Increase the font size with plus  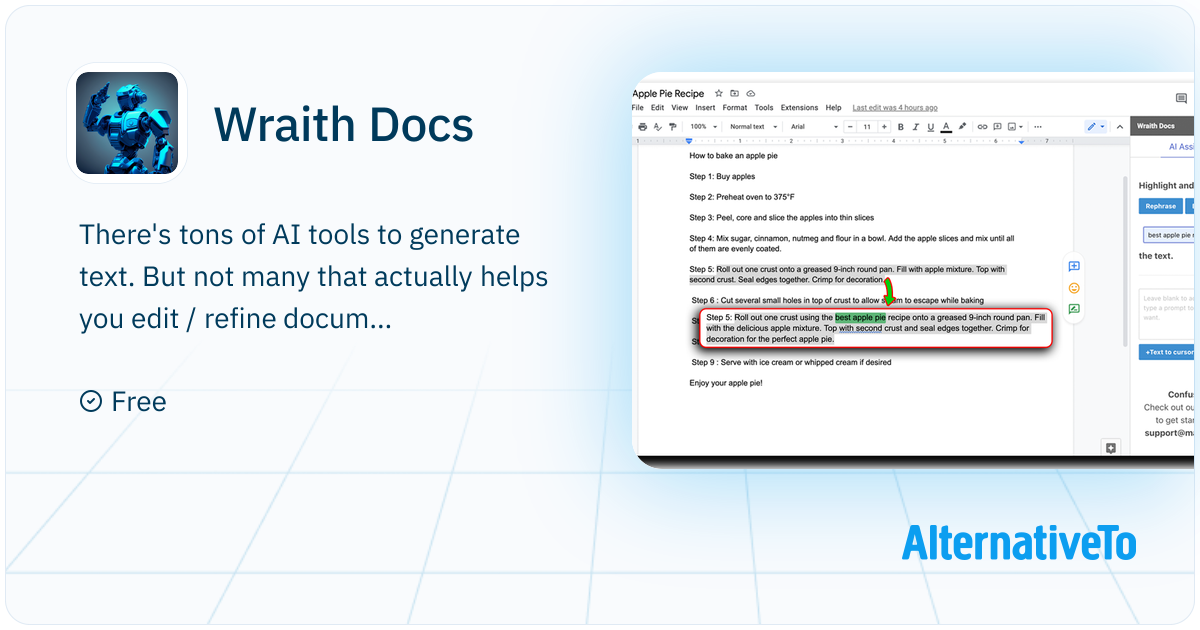coord(884,127)
